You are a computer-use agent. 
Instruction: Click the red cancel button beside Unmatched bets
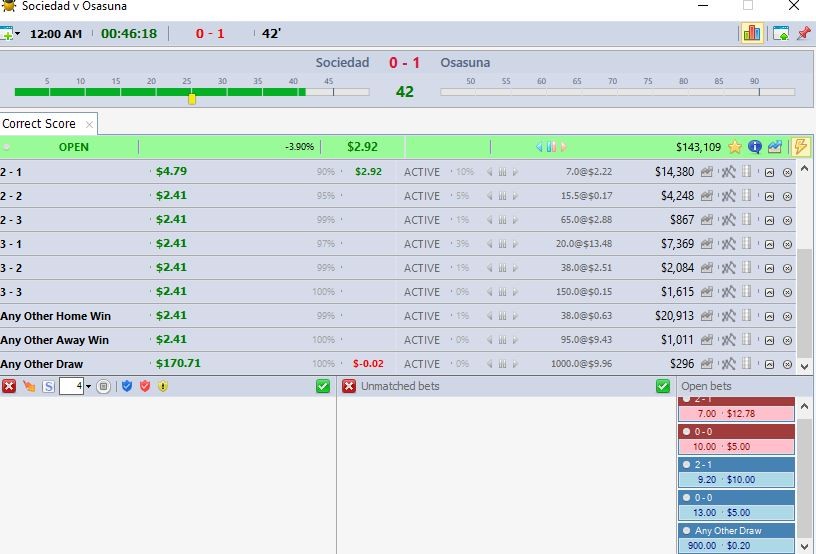[x=349, y=386]
